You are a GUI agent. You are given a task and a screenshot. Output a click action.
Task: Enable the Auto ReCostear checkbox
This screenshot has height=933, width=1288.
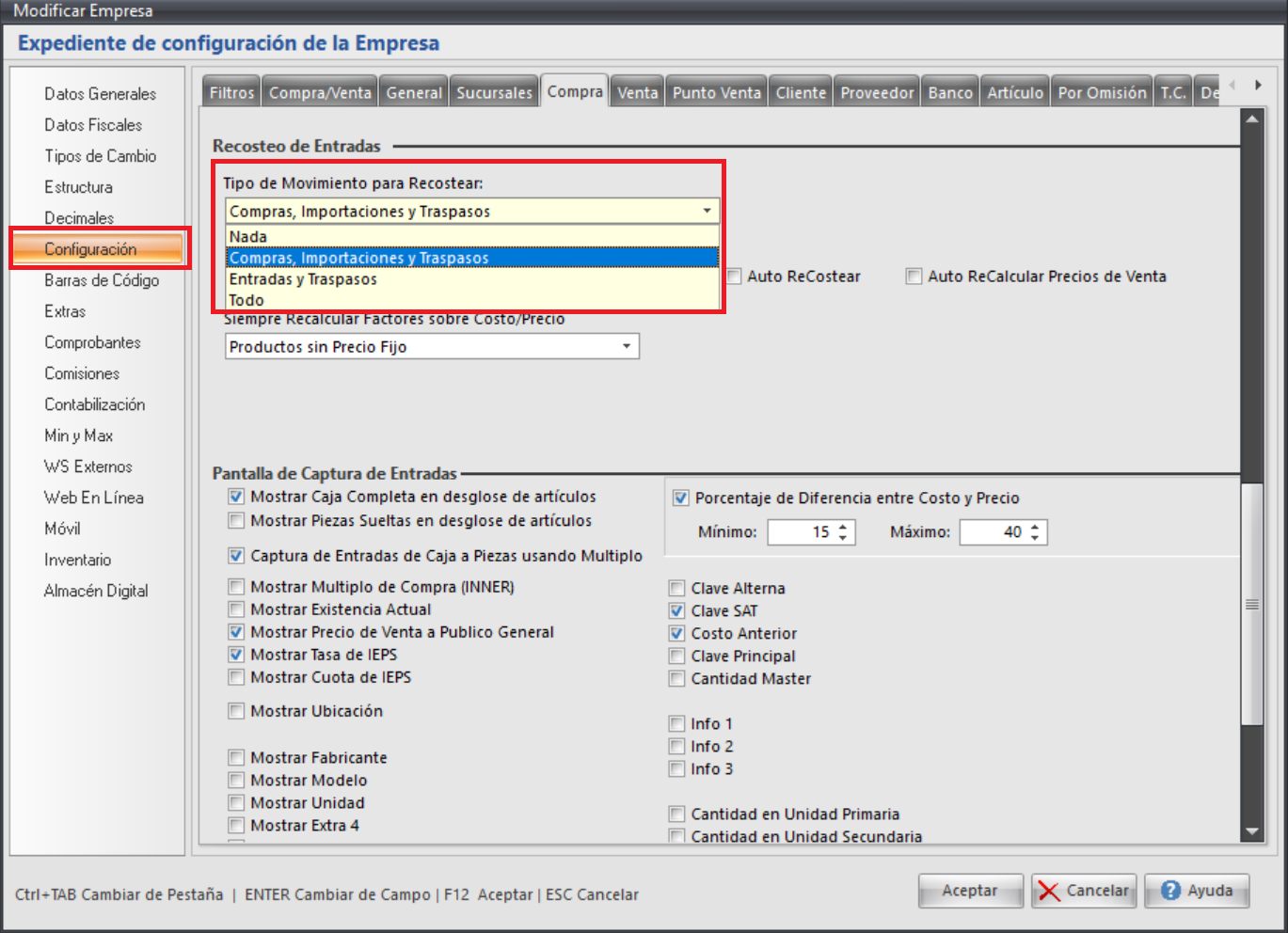click(734, 277)
